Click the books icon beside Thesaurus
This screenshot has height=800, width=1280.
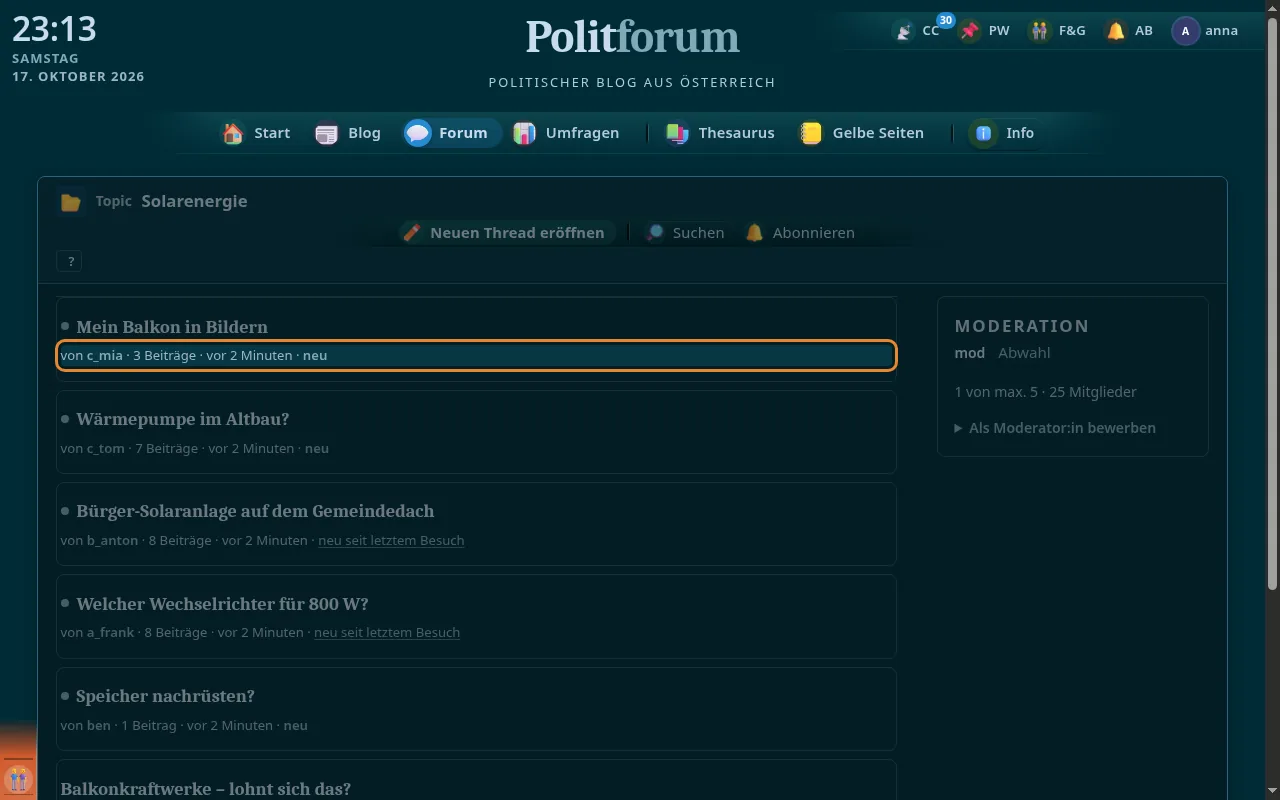click(677, 133)
